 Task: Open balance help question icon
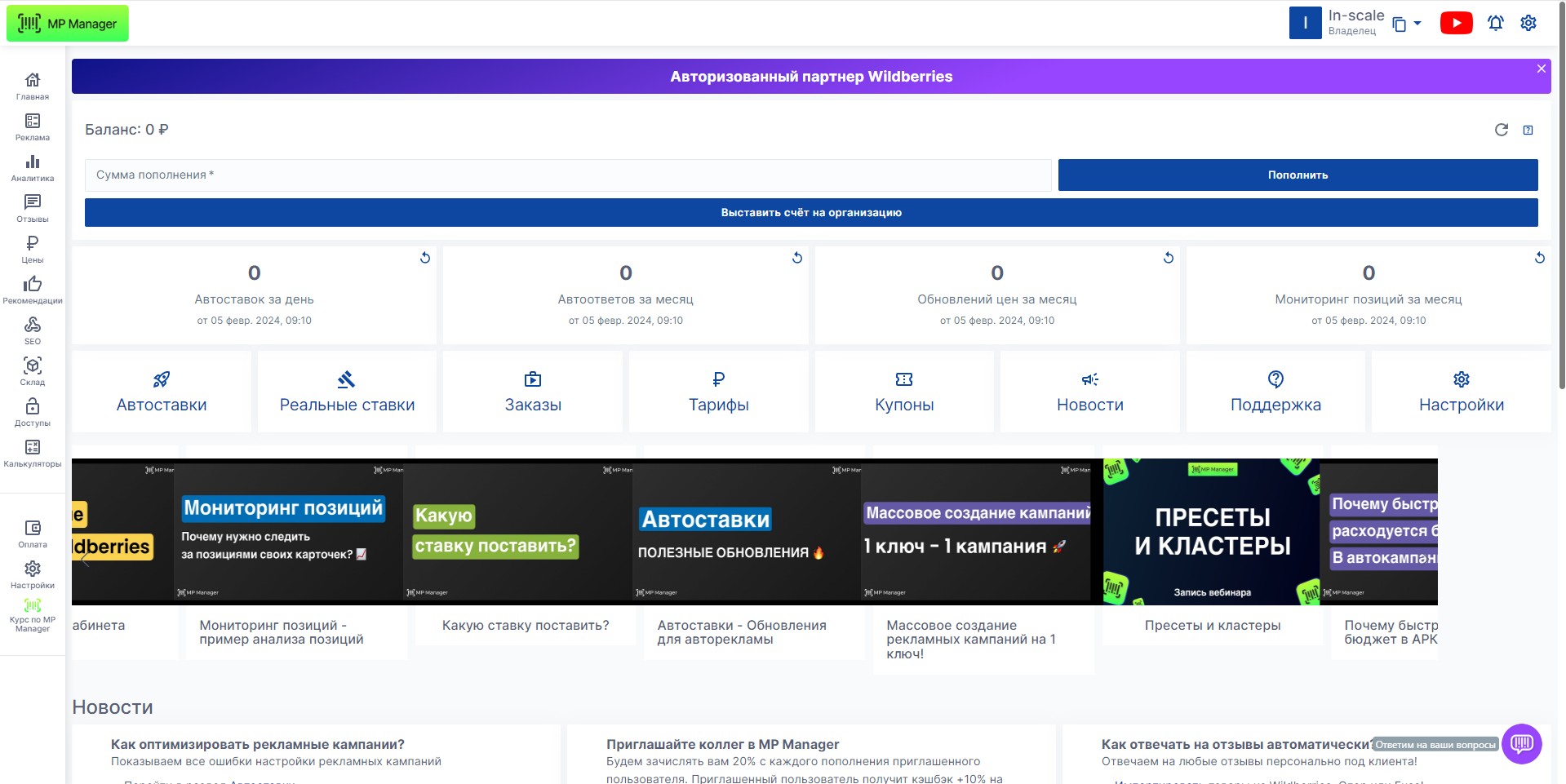[x=1528, y=130]
